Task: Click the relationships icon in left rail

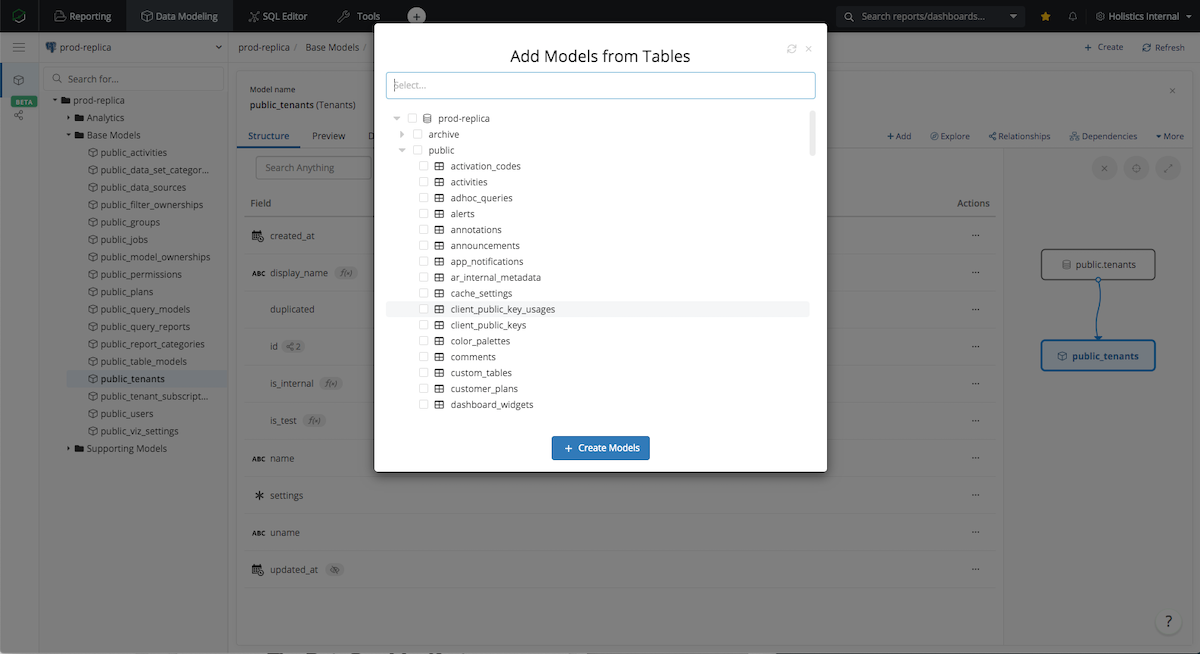Action: (x=19, y=116)
